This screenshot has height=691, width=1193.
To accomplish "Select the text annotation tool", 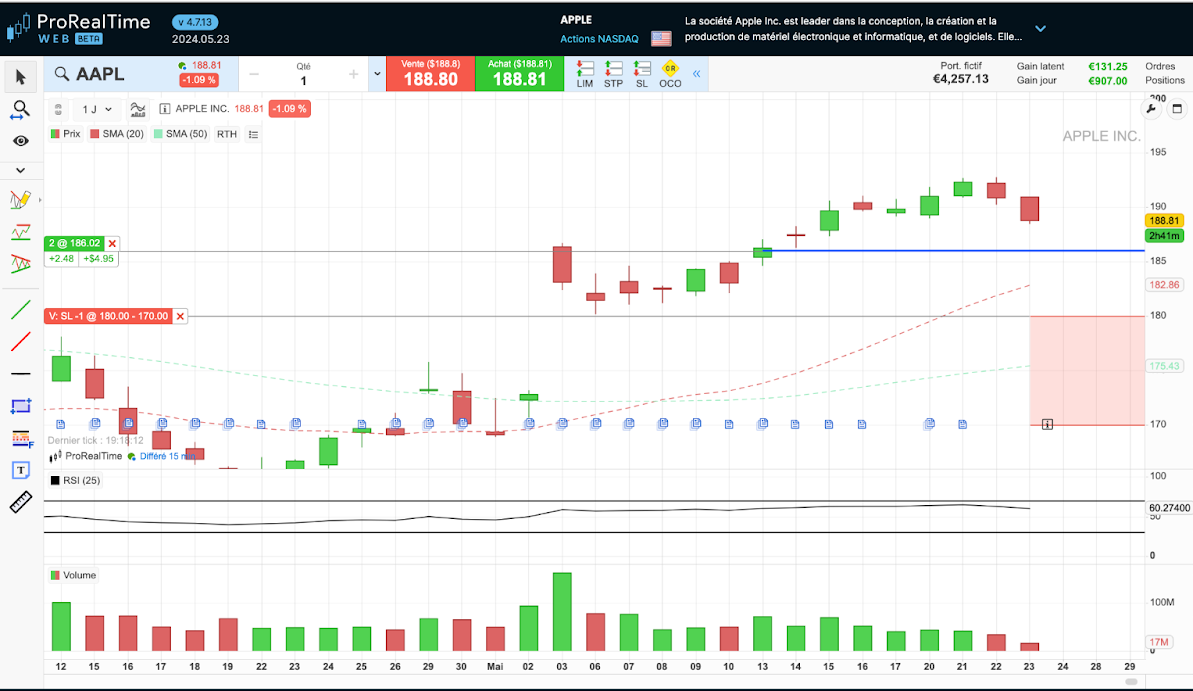I will coord(21,470).
